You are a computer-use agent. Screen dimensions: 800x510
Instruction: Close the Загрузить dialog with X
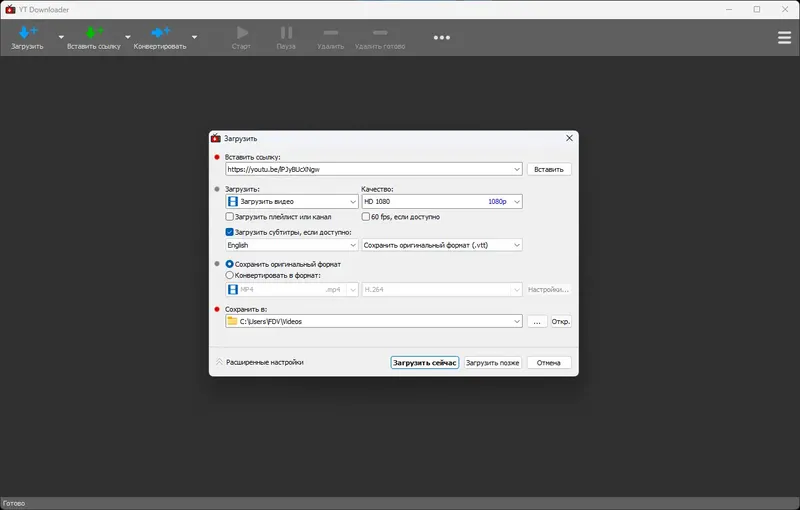[569, 138]
